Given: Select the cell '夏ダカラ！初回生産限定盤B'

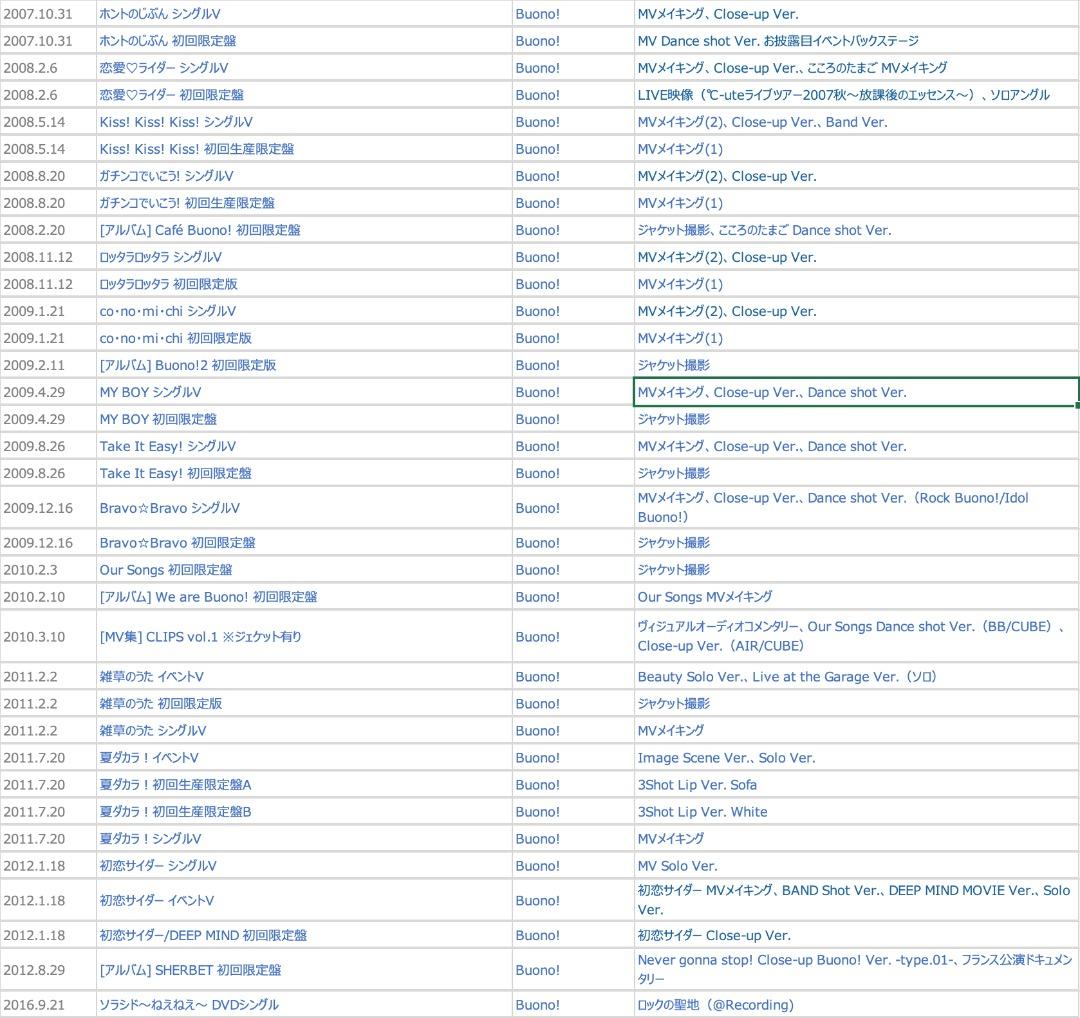Looking at the screenshot, I should coord(304,811).
